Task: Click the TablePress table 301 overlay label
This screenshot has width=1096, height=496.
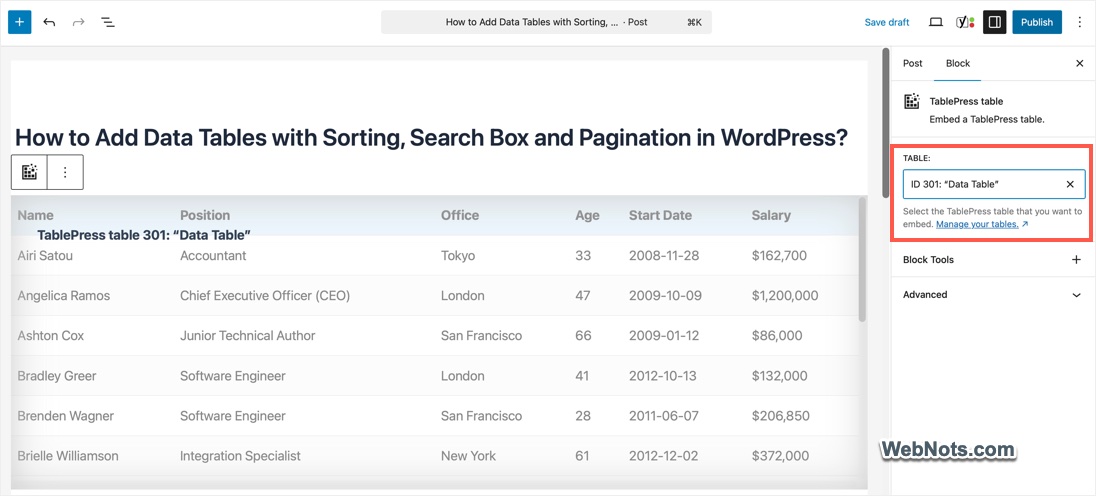Action: (144, 235)
